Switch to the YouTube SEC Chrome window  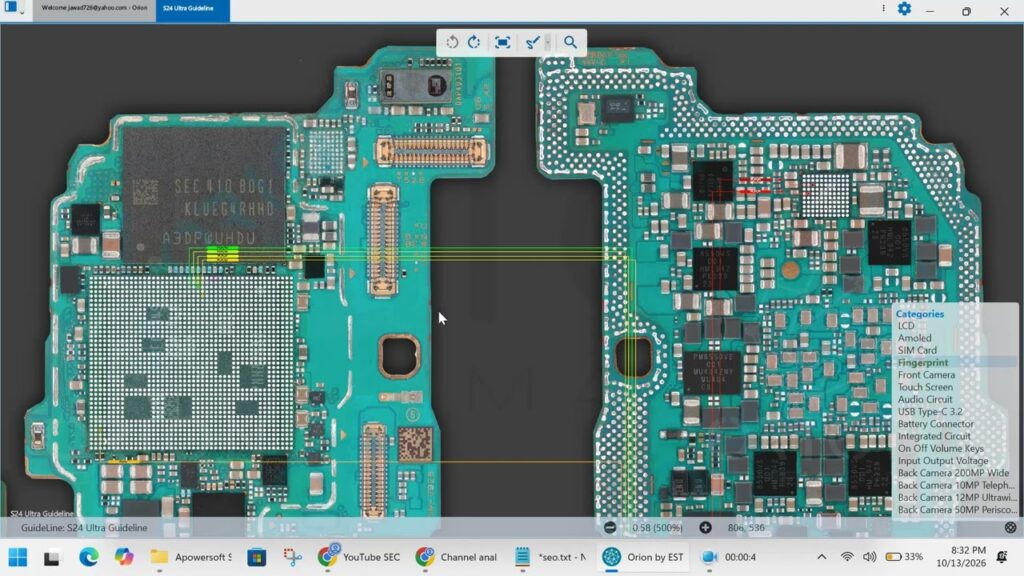click(359, 557)
